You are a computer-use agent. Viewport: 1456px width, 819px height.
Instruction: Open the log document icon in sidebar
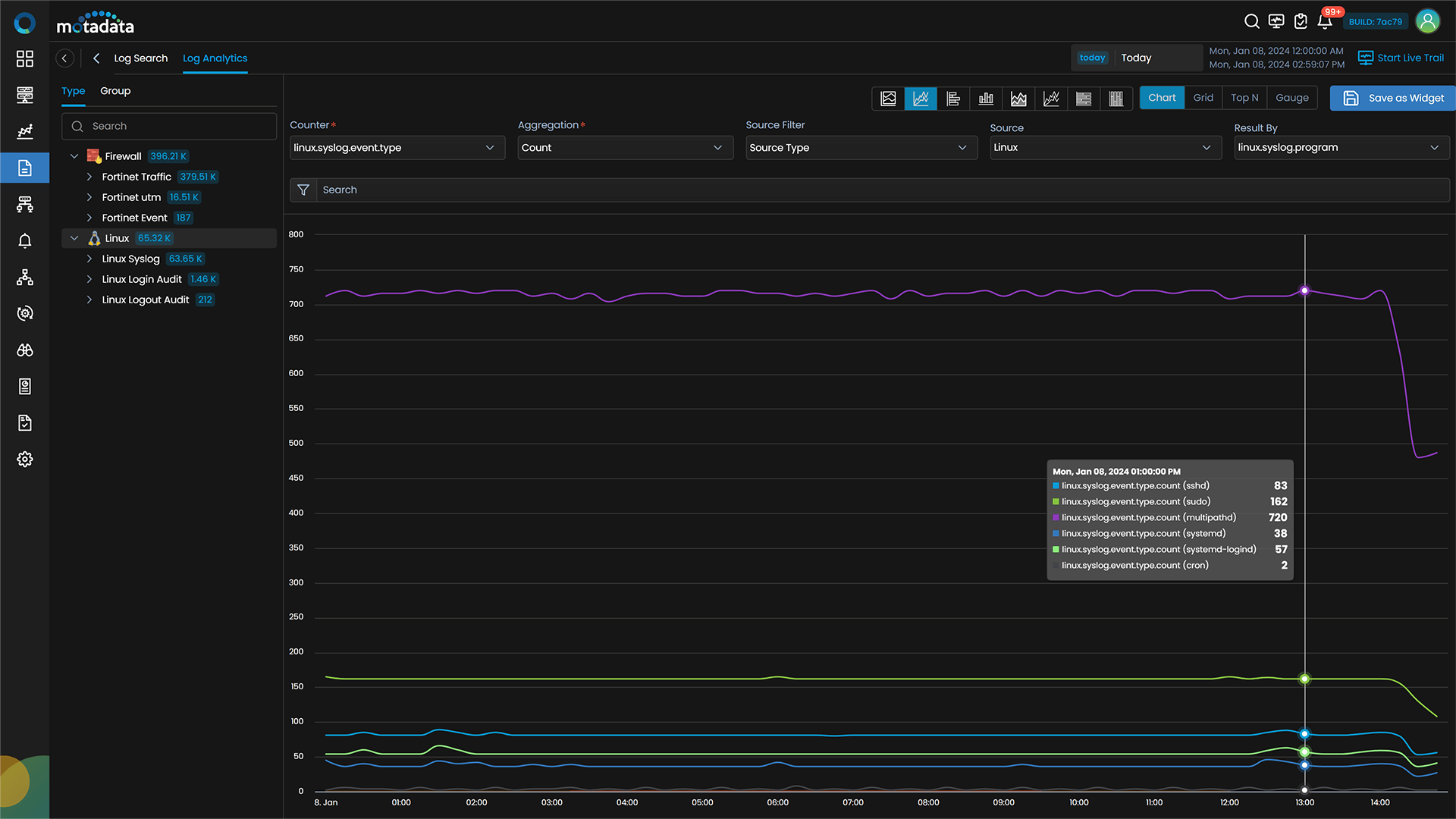click(25, 168)
